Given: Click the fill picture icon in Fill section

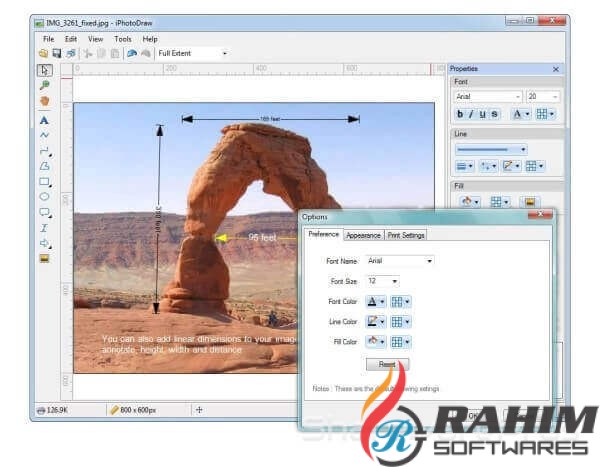Looking at the screenshot, I should [x=530, y=201].
